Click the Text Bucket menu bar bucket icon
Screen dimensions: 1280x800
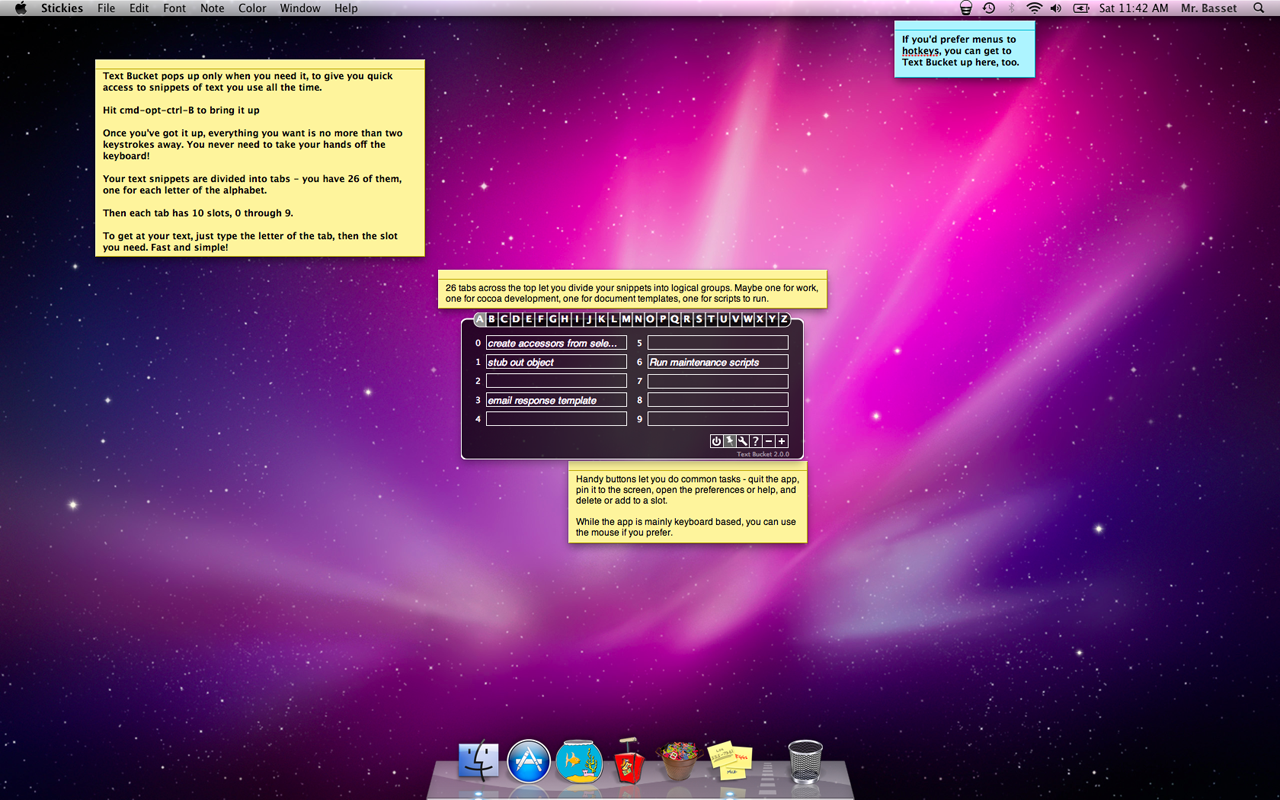965,8
